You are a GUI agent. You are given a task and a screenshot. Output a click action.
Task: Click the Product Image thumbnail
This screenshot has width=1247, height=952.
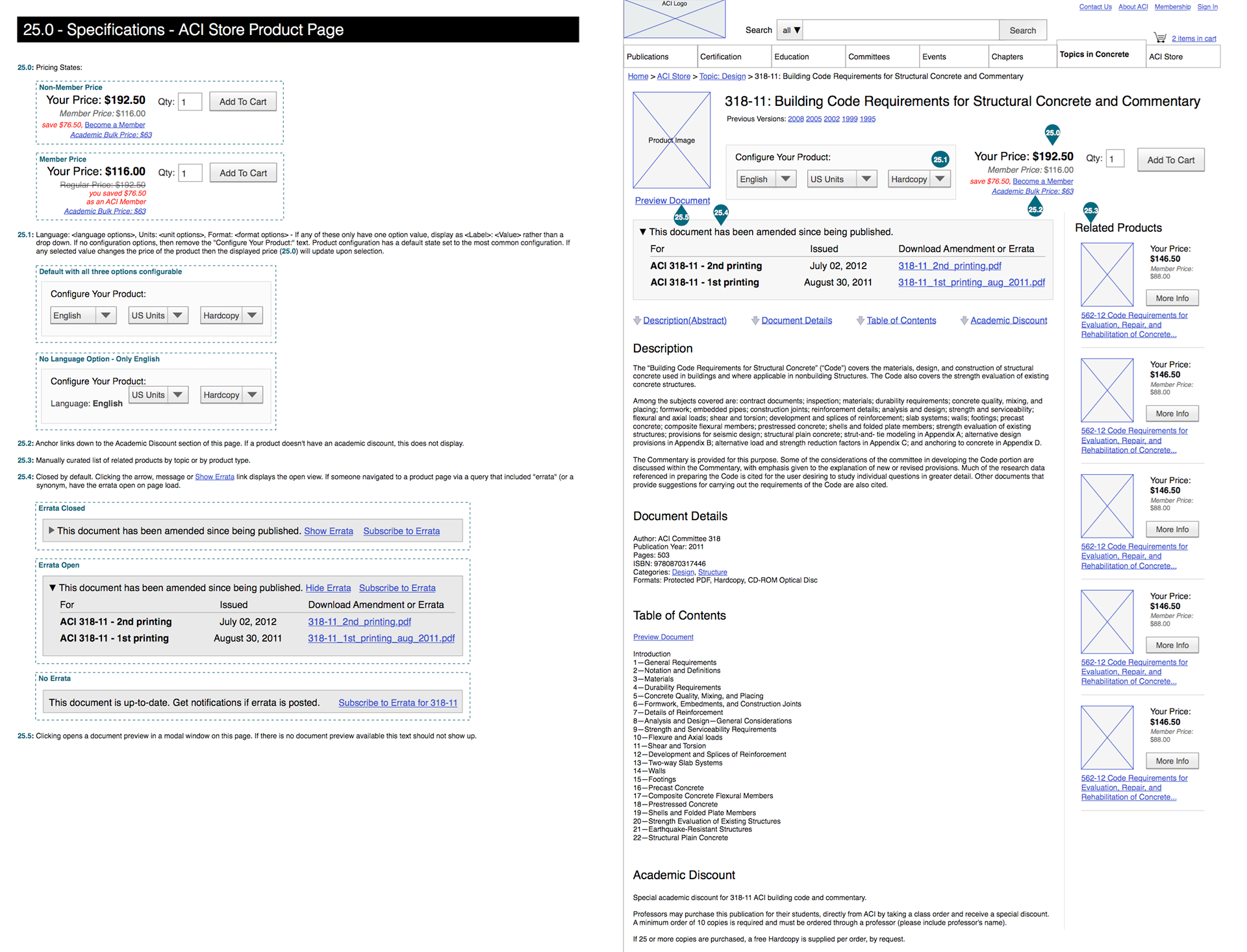click(672, 140)
